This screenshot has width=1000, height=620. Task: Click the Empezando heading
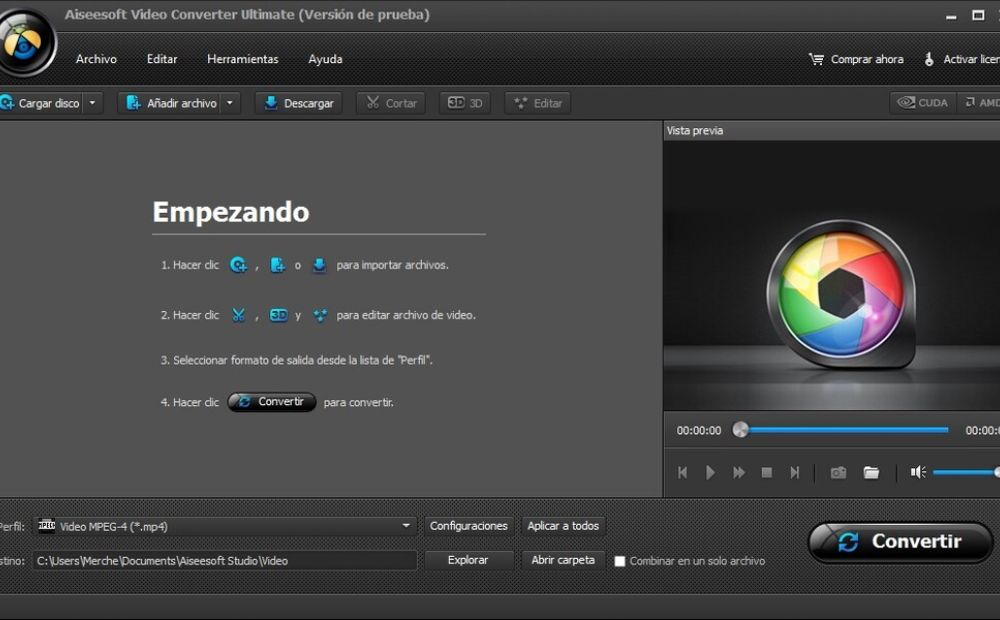[x=231, y=212]
